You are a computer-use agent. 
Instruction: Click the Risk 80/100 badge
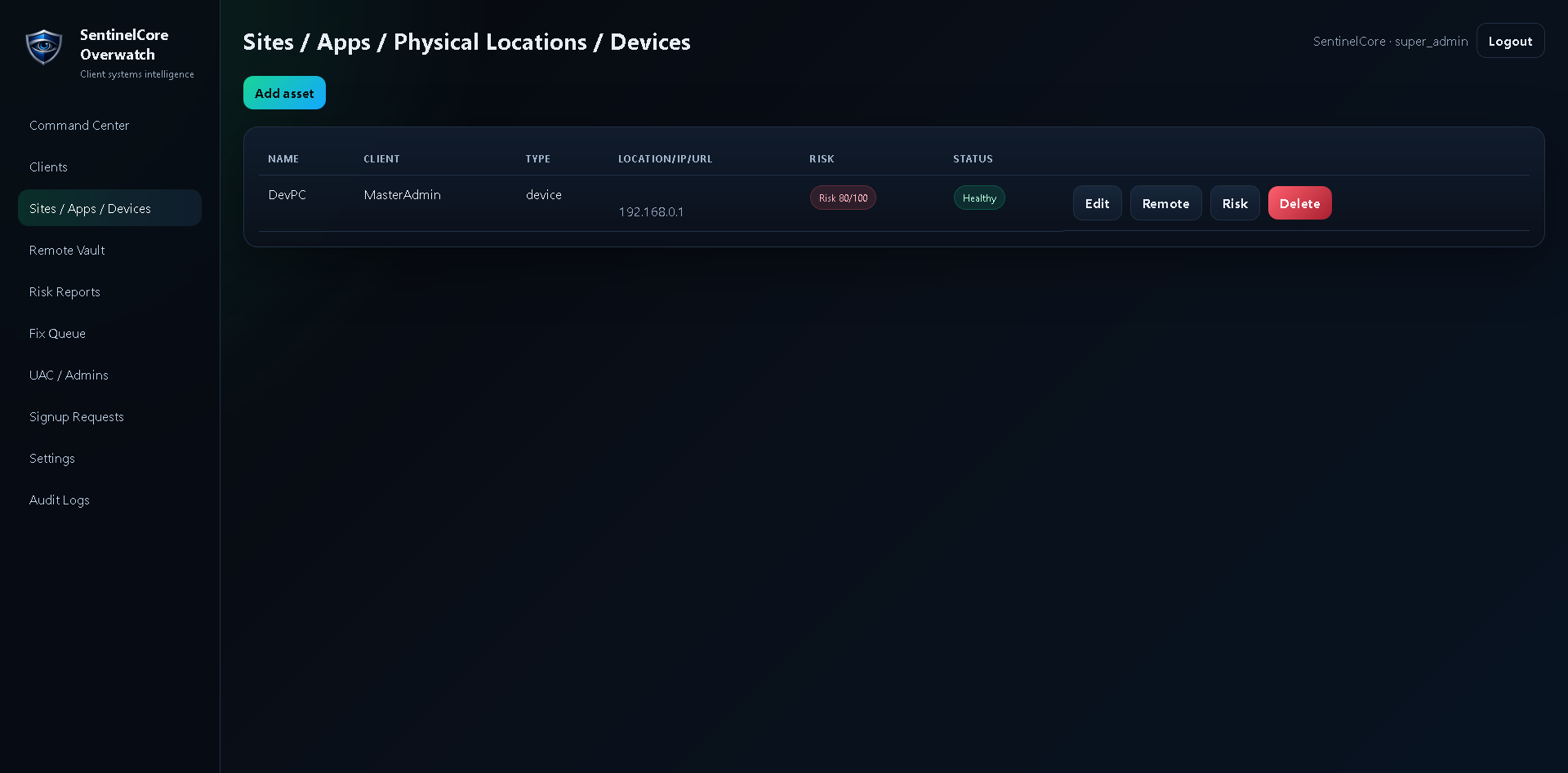(843, 198)
